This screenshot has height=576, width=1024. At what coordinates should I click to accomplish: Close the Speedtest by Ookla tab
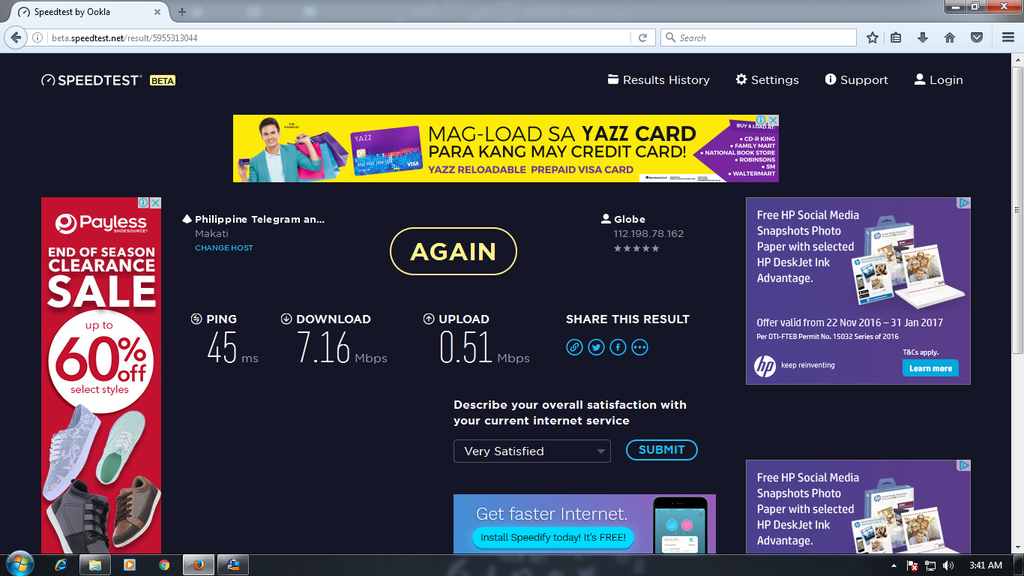click(157, 12)
